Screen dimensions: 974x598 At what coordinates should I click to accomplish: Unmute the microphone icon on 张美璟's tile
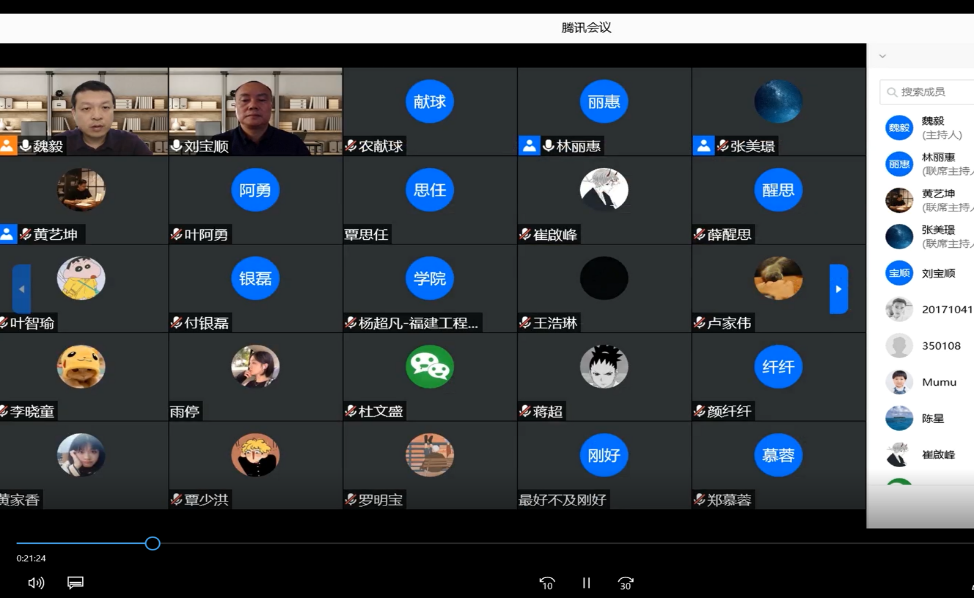click(722, 146)
